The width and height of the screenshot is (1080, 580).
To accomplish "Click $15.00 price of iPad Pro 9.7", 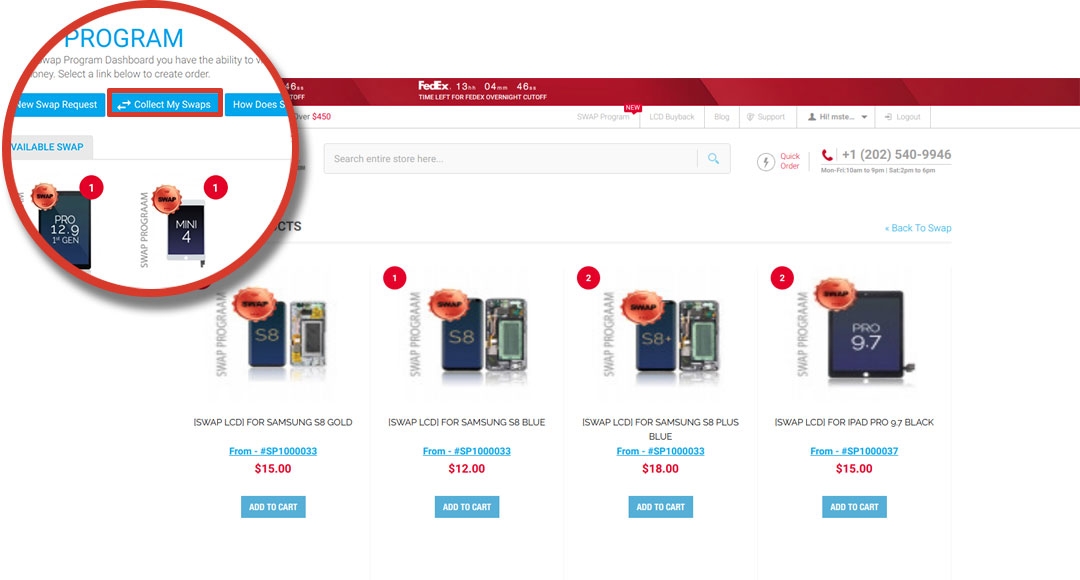I will coord(854,469).
